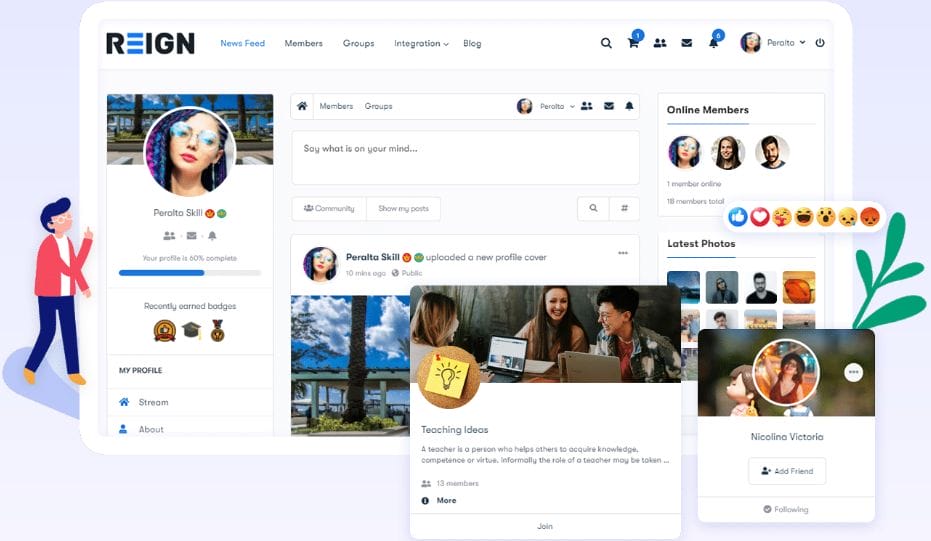Screen dimensions: 931x541
Task: Open notifications bell in top header
Action: [x=713, y=43]
